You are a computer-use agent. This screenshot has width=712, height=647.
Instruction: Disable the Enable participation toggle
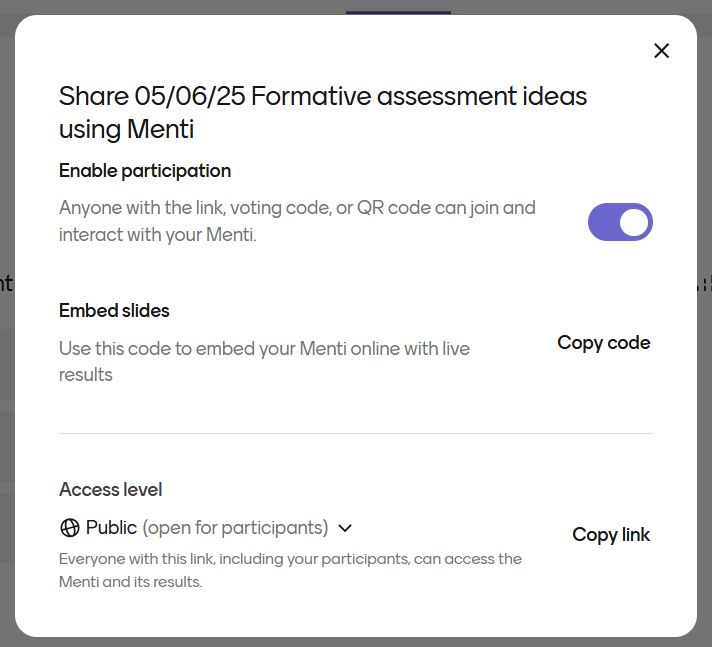620,222
